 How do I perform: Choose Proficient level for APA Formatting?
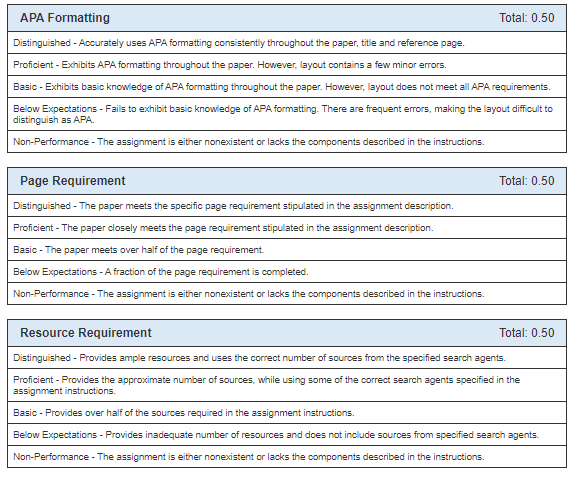click(287, 65)
